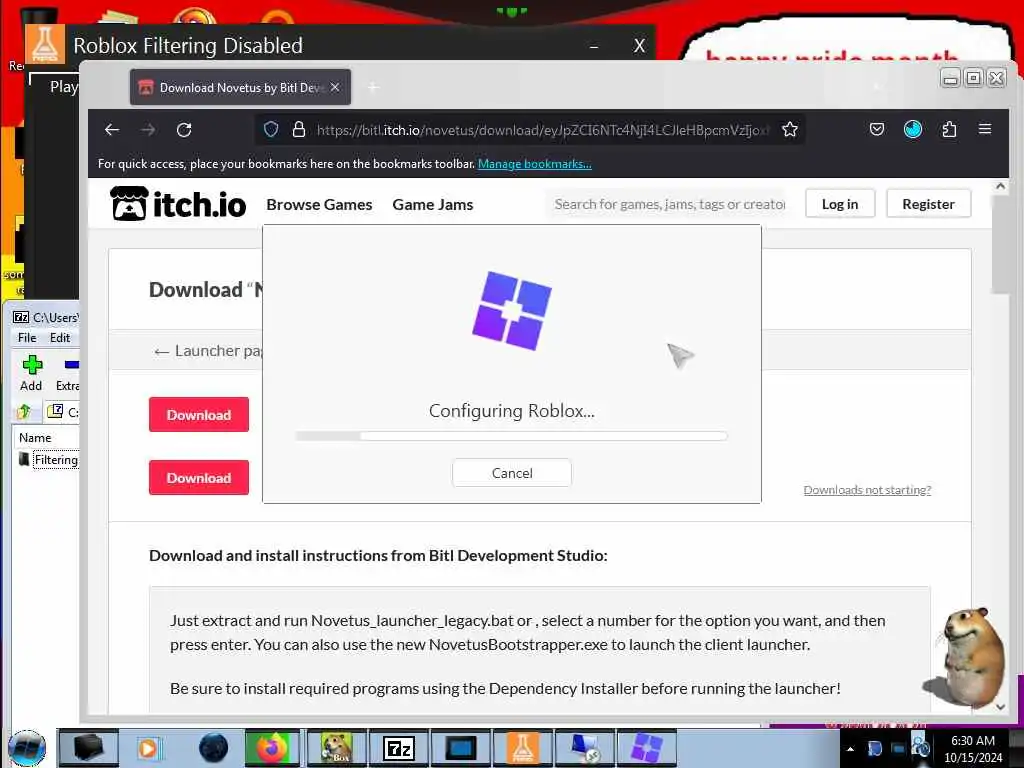Screen dimensions: 1024x768
Task: Click the Extract icon in 7-Zip
Action: [68, 373]
